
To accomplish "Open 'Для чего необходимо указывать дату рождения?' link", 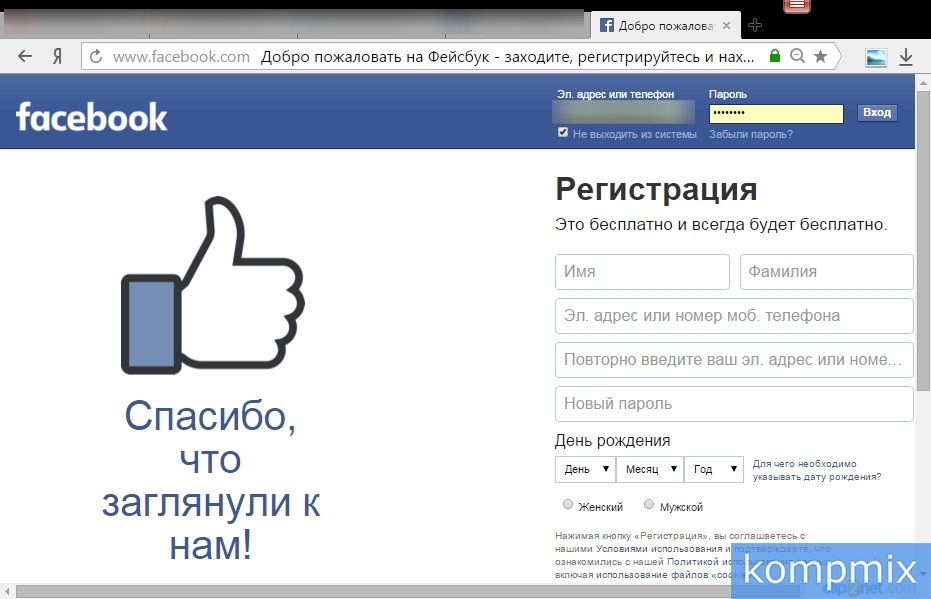I will pyautogui.click(x=817, y=470).
